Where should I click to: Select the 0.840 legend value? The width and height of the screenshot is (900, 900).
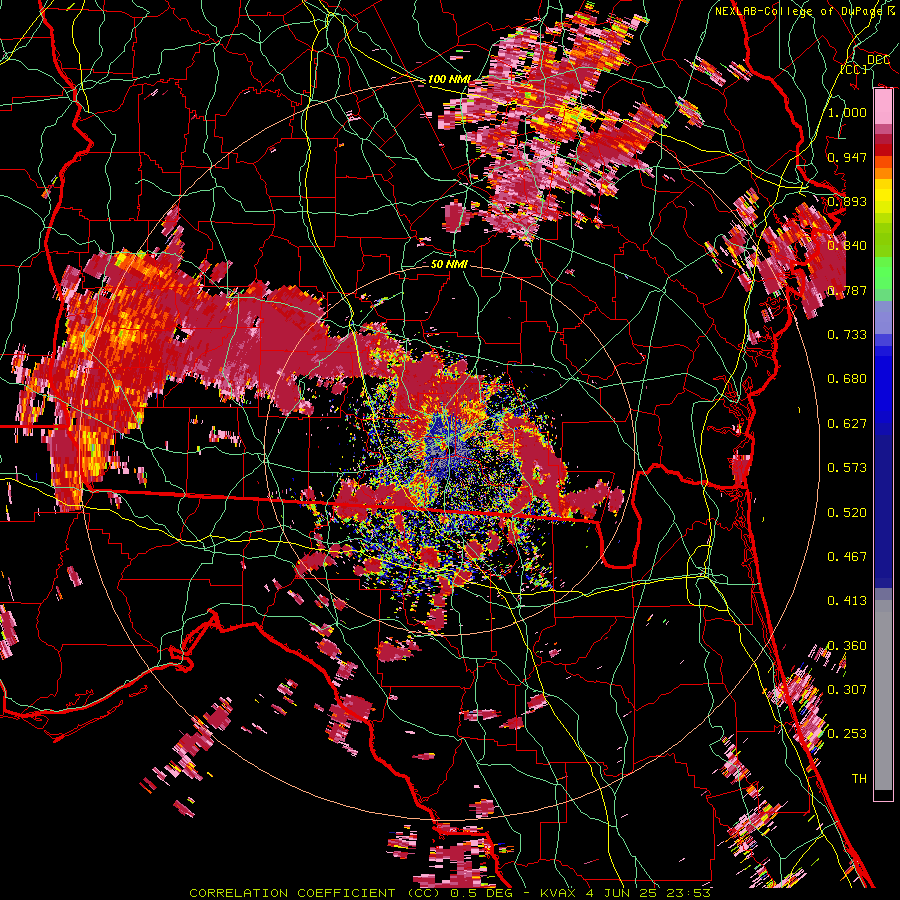click(847, 246)
